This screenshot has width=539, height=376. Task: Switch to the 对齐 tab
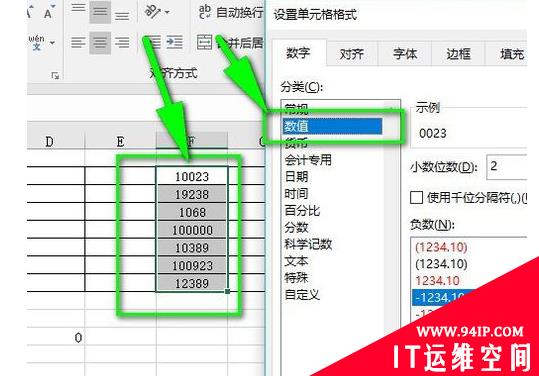(352, 54)
